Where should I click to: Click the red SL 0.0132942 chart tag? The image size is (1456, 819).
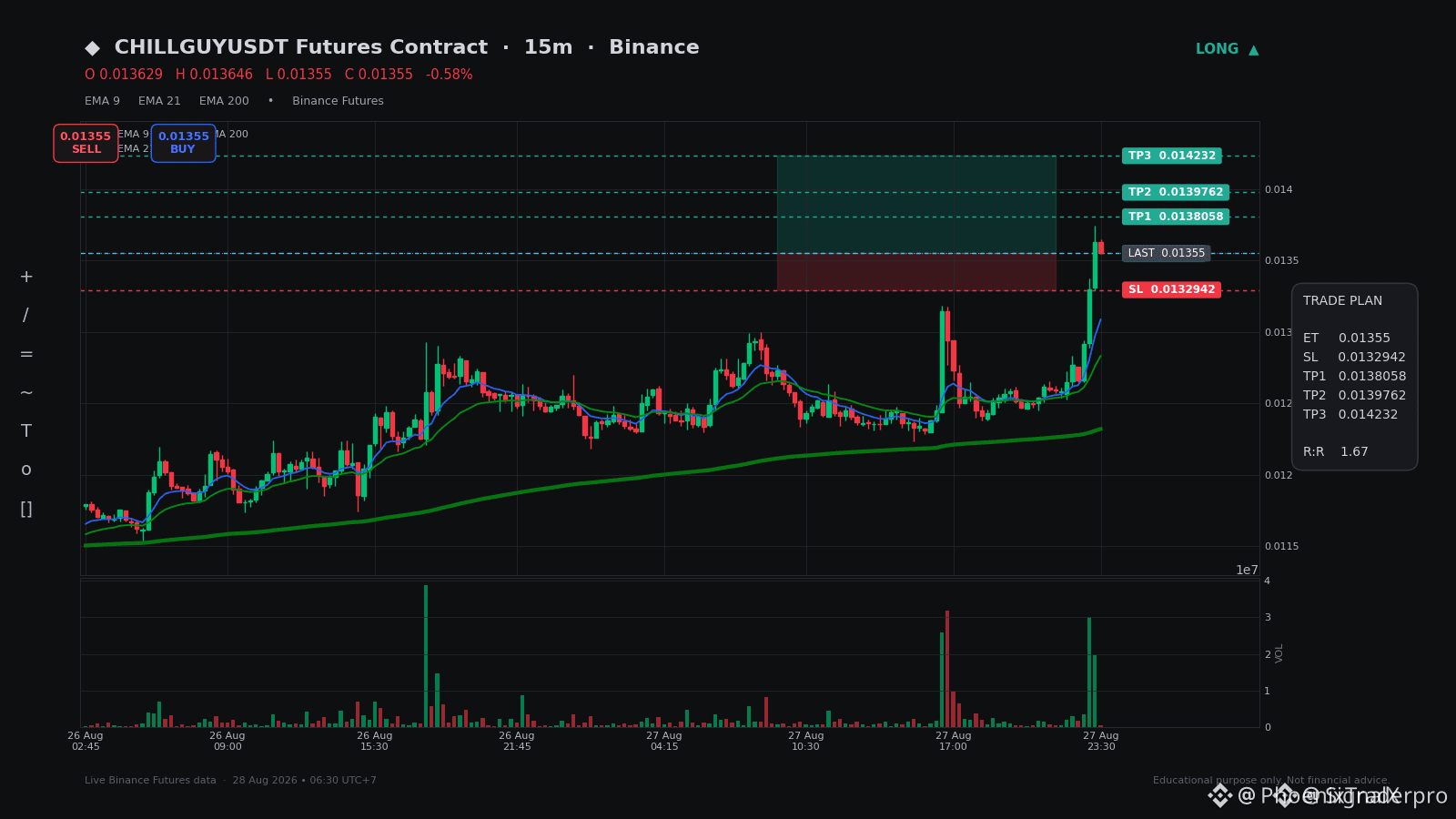1172,289
